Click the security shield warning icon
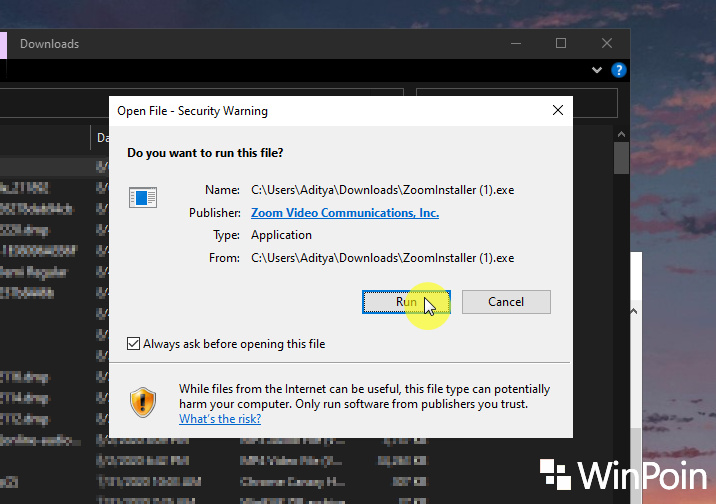 143,402
